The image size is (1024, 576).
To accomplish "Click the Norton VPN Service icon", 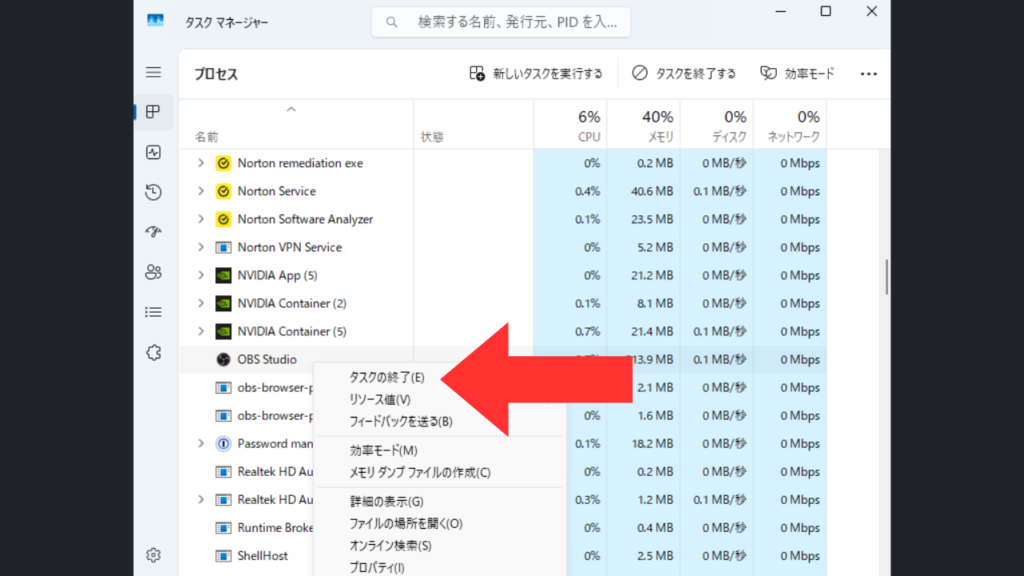I will click(223, 248).
